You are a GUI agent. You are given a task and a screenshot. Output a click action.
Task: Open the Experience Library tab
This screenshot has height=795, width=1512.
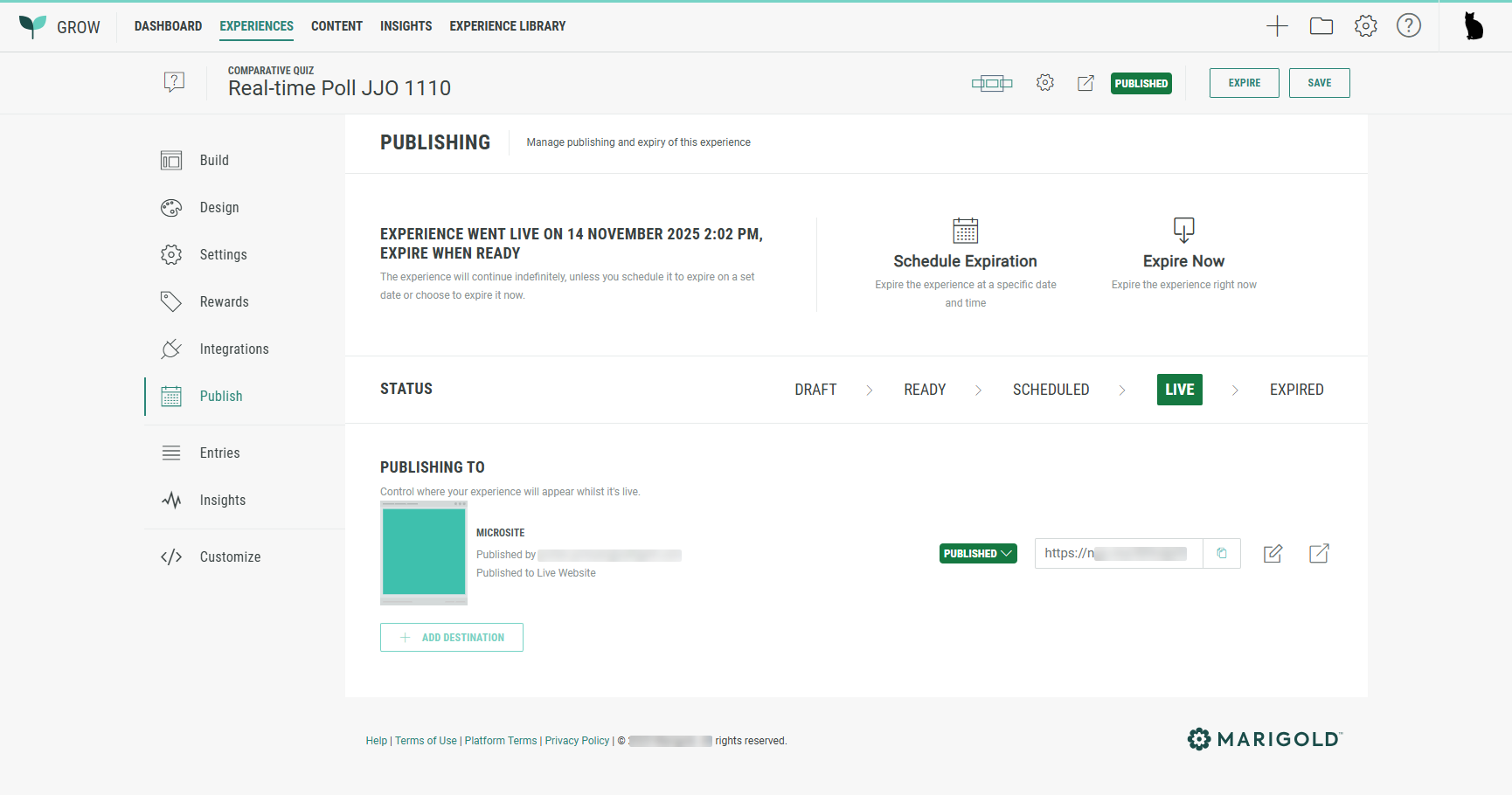[507, 26]
